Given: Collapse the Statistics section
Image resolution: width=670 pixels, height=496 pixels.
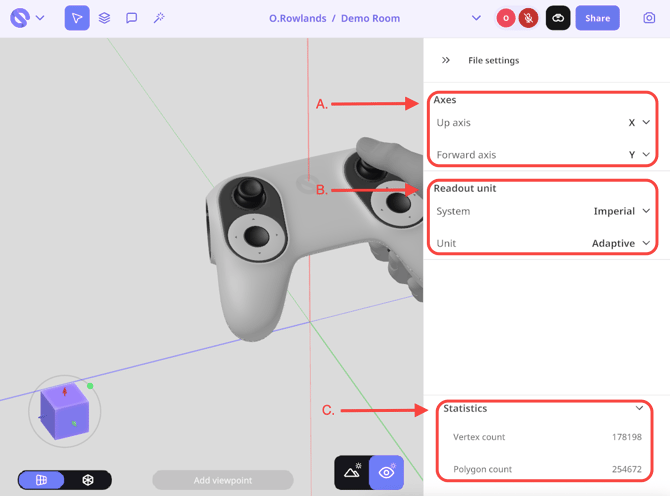Looking at the screenshot, I should [x=640, y=408].
